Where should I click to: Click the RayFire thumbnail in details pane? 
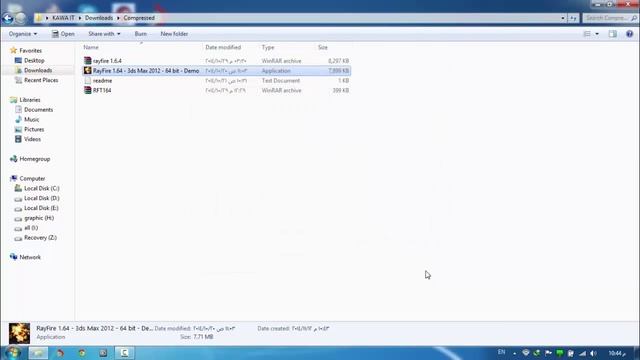19,333
